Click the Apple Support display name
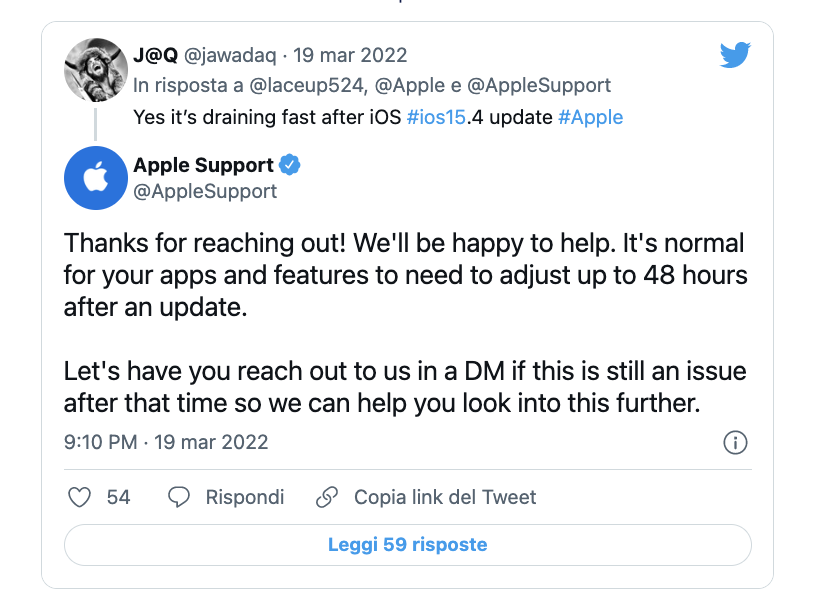The image size is (830, 610). (203, 165)
